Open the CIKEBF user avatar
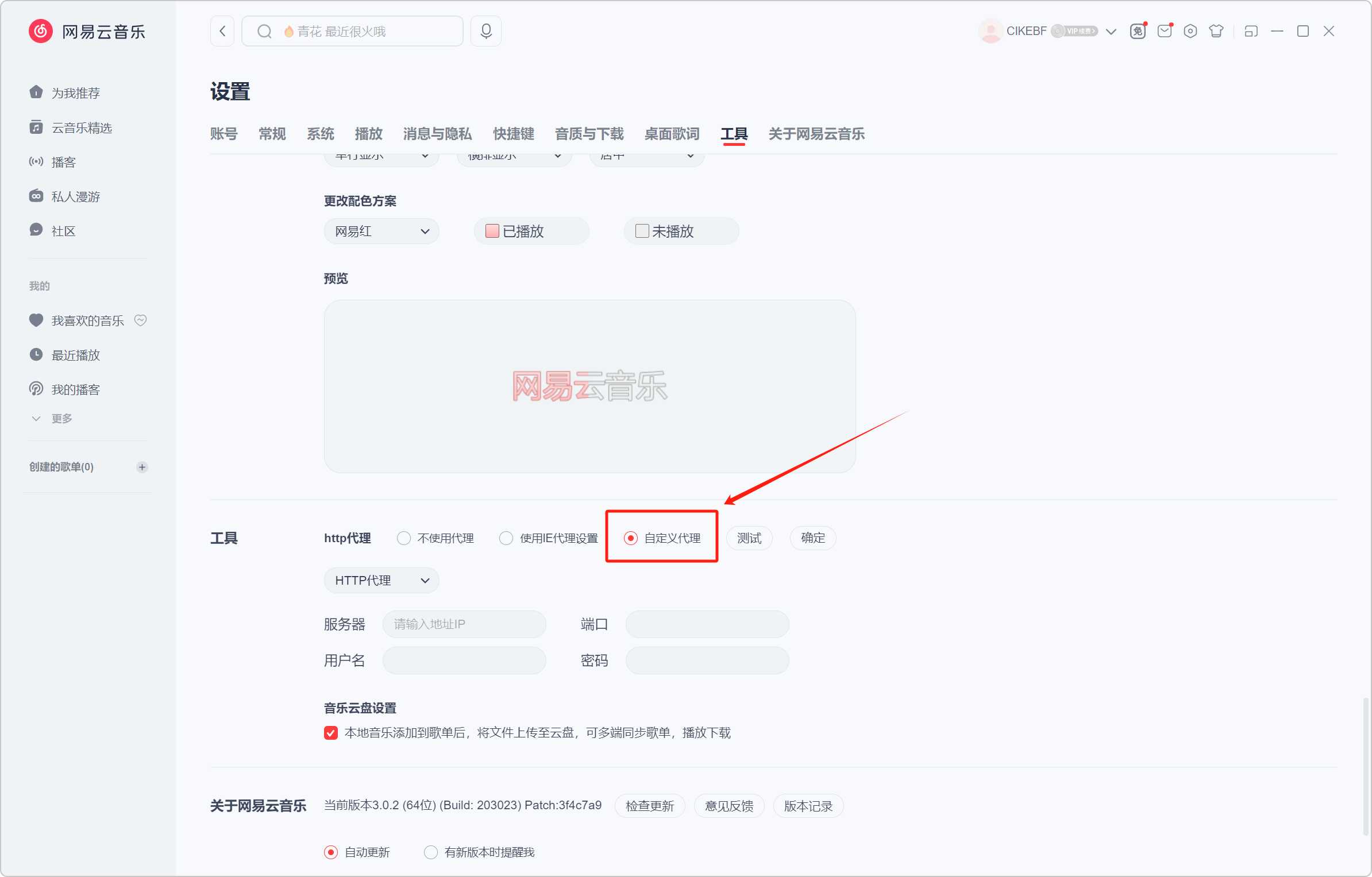 click(991, 31)
